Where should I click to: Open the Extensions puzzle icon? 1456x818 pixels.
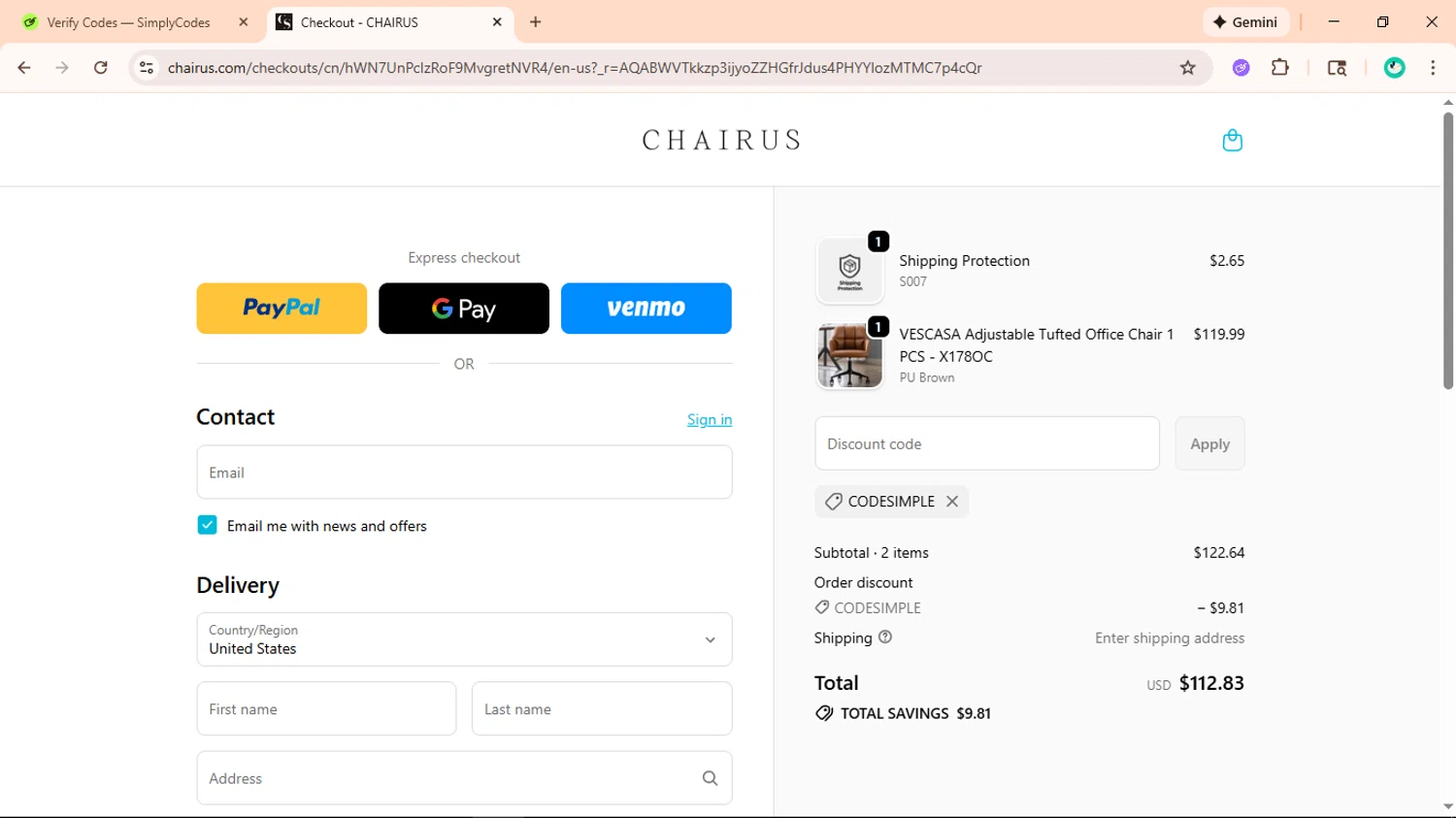point(1280,68)
